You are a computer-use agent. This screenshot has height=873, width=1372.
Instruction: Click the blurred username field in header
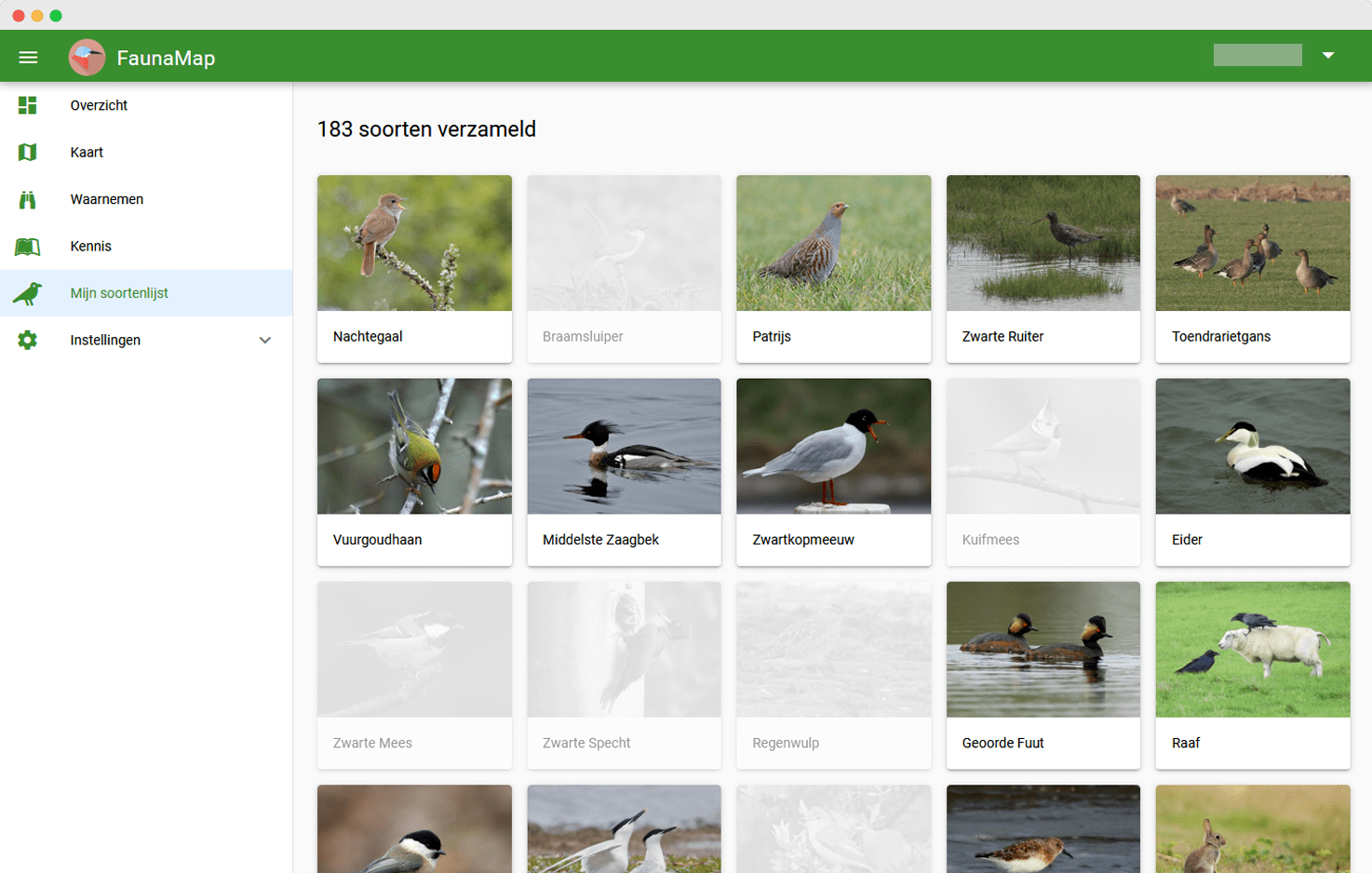(x=1257, y=56)
